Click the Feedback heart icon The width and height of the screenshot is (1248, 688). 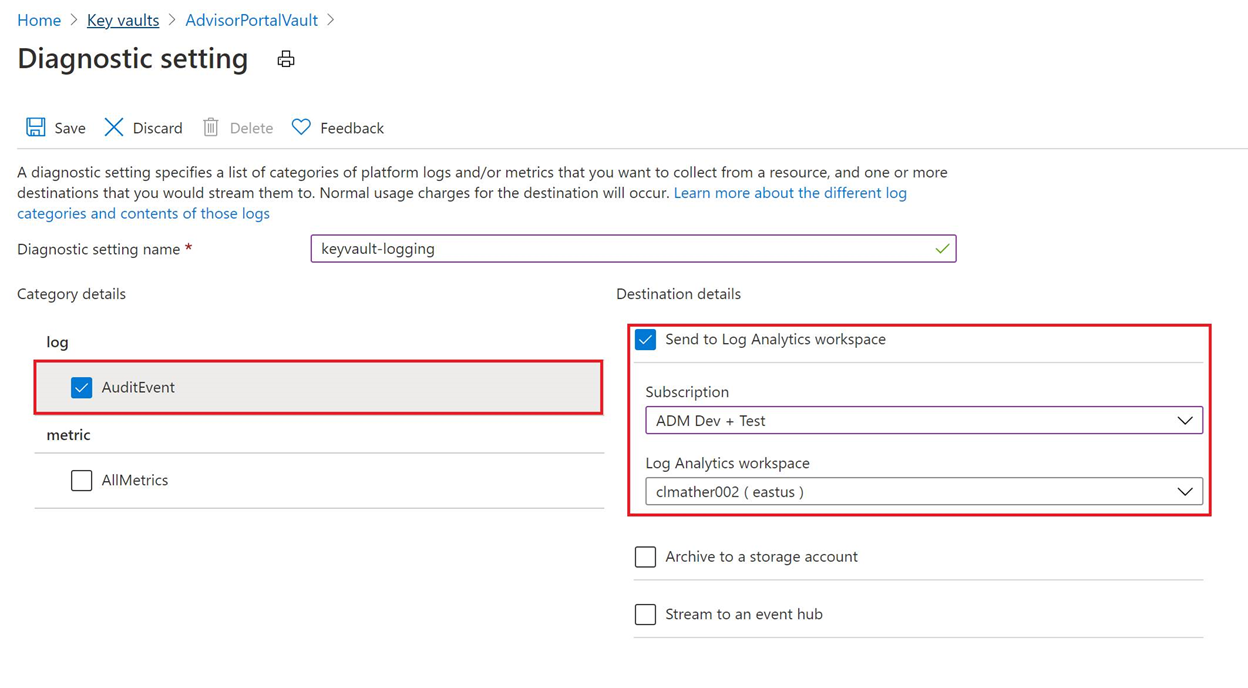[301, 127]
